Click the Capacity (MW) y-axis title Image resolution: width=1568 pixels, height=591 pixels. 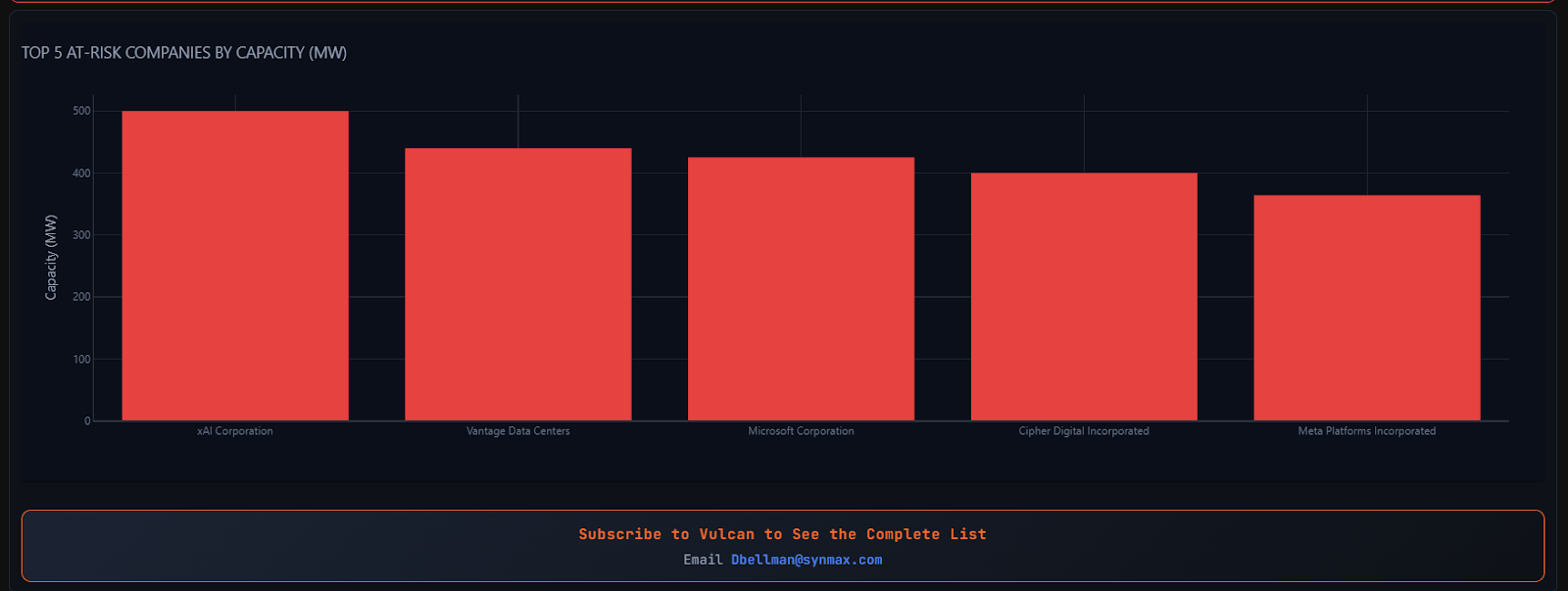pos(51,257)
